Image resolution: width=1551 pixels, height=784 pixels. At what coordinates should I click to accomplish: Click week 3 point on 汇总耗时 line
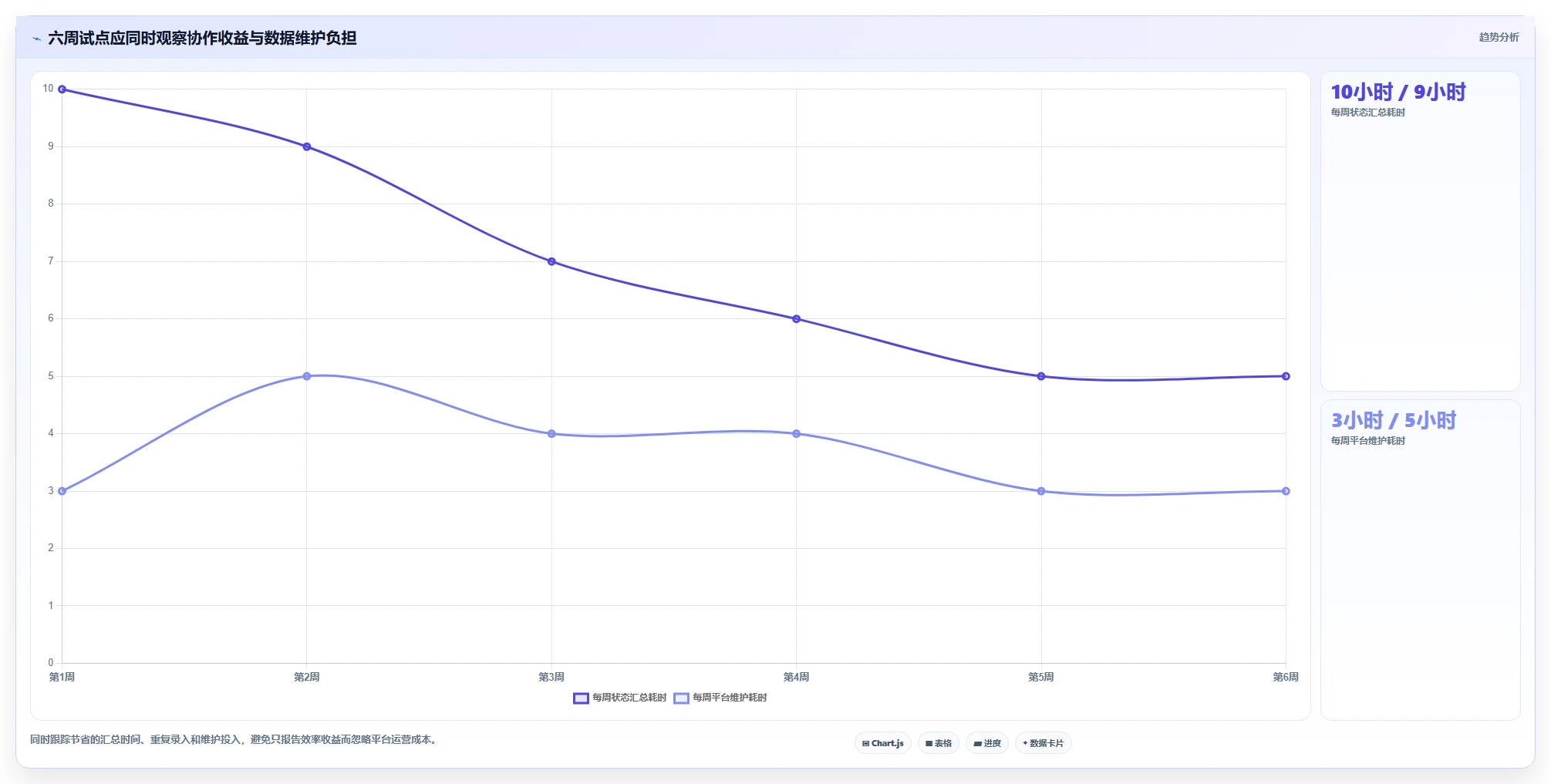[551, 261]
